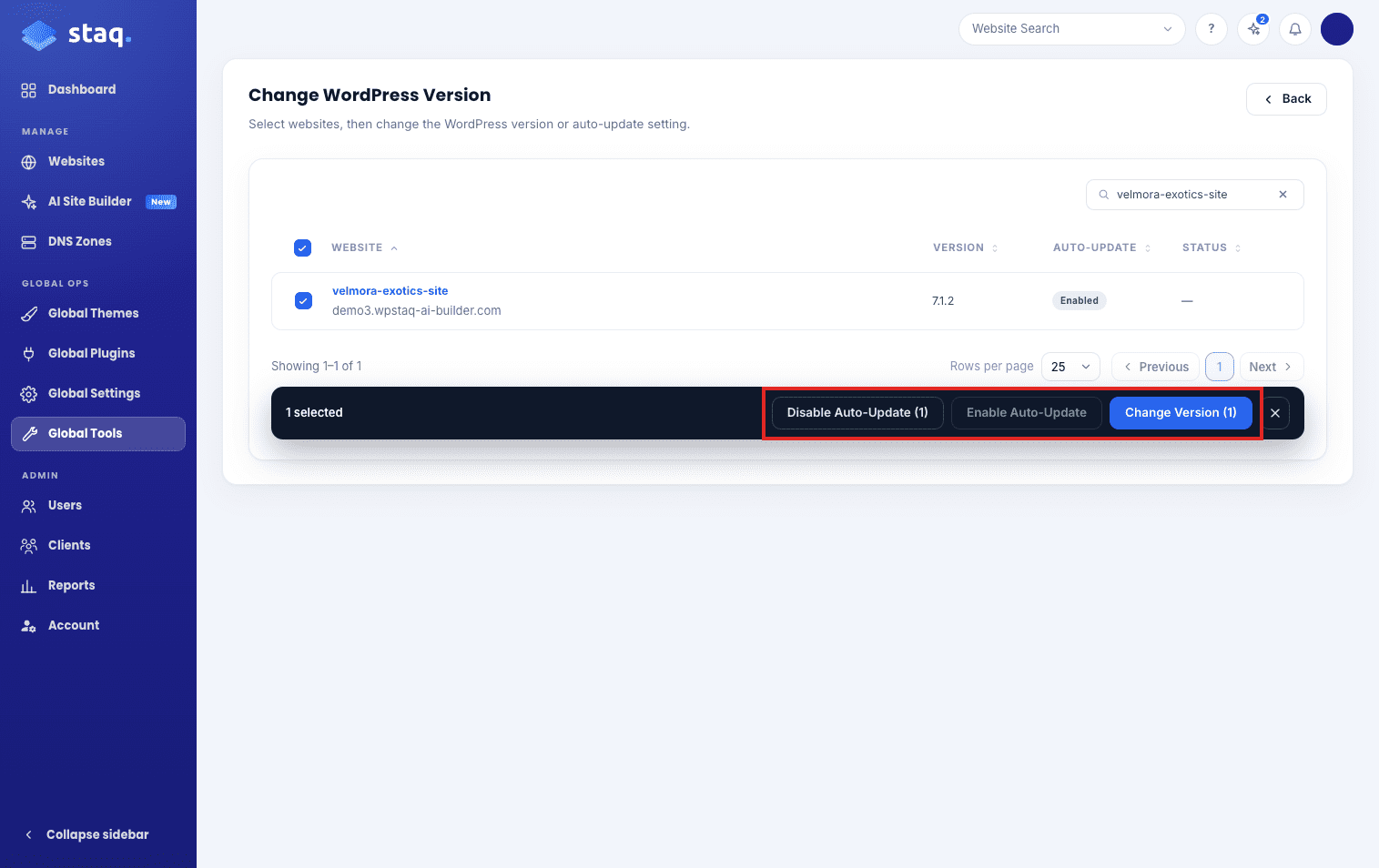Open Global Plugins

pos(98,353)
